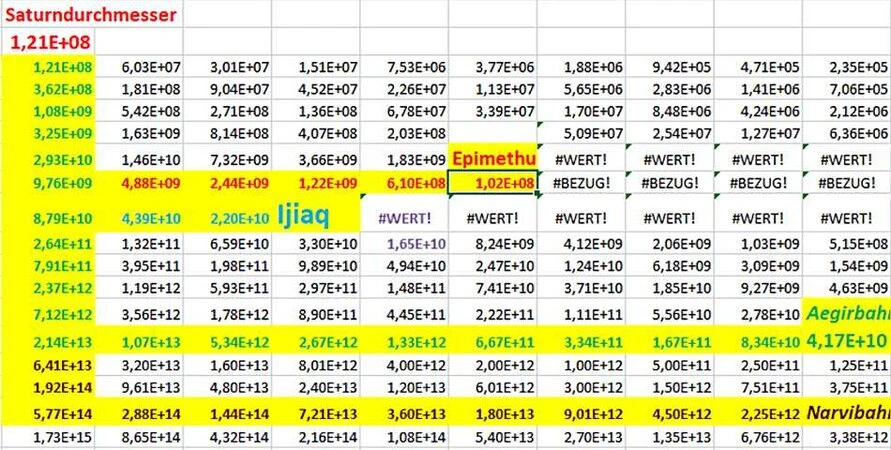Click the red 6,10E+08 cell

click(x=404, y=182)
